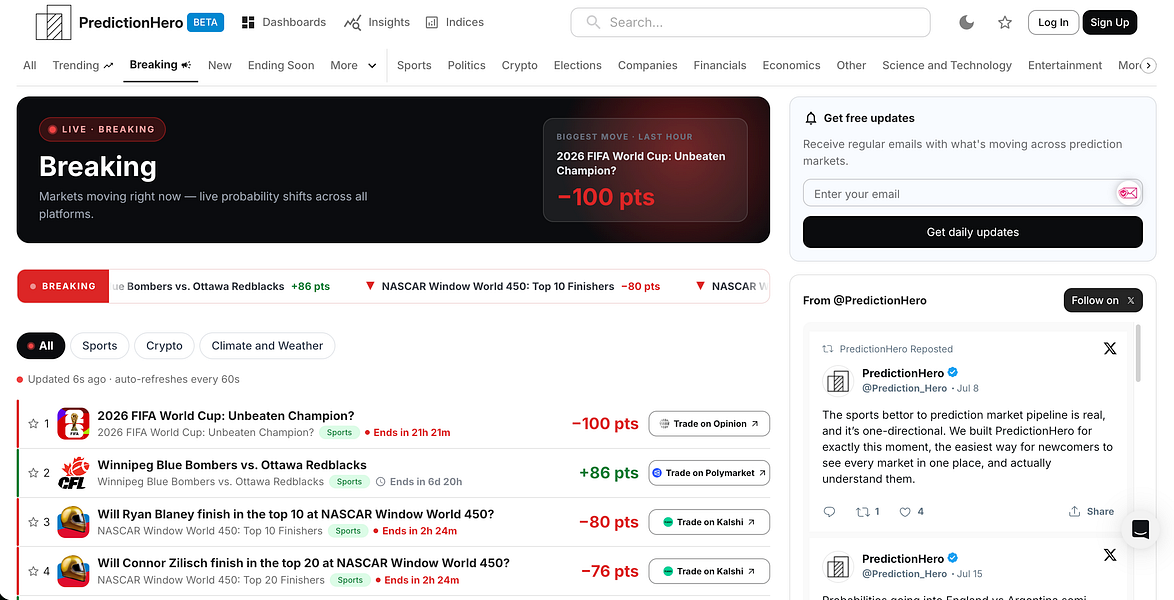1174x600 pixels.
Task: Click the X logo on Jul 15 tweet
Action: [1110, 555]
